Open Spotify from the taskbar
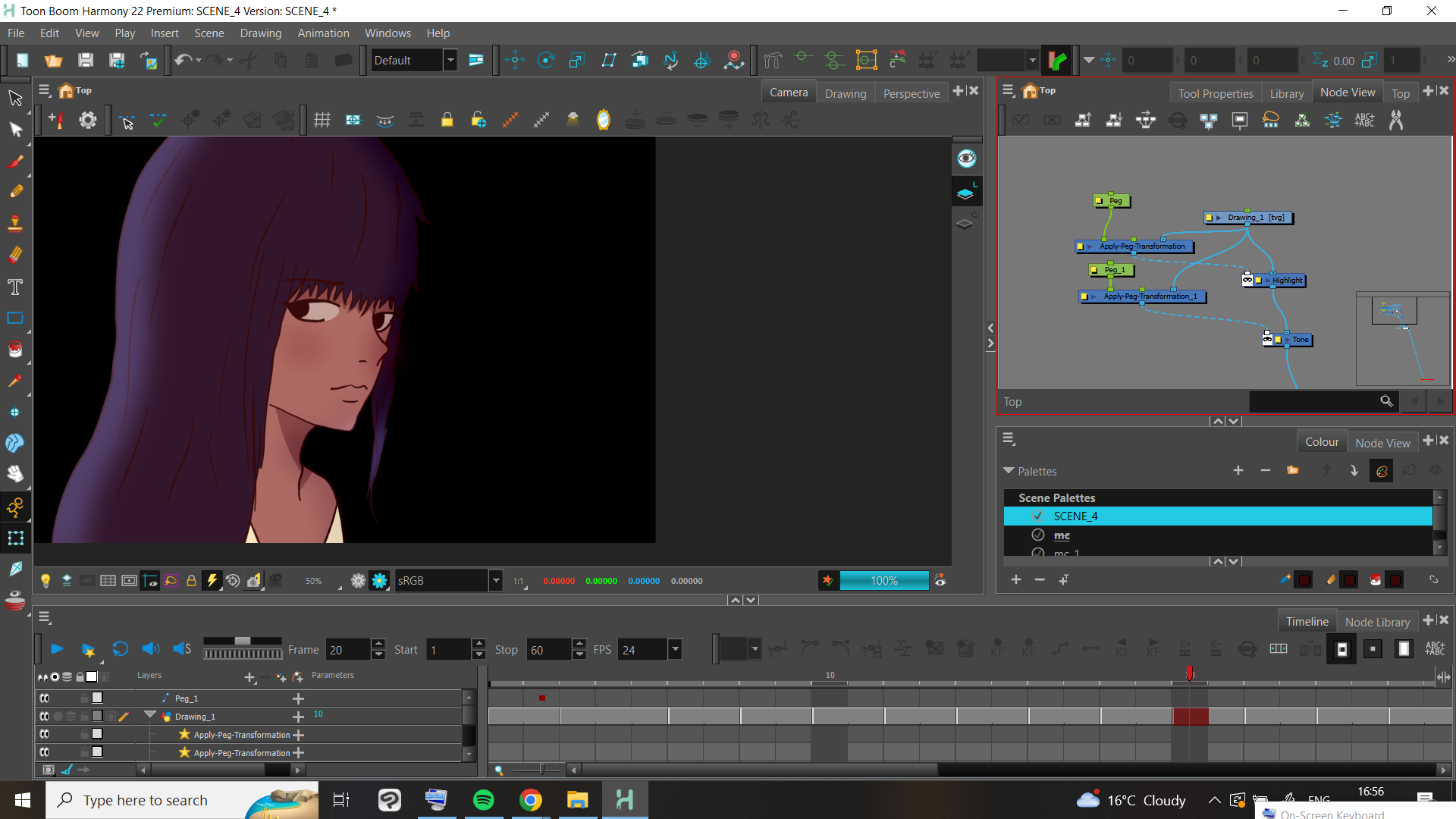 tap(483, 800)
